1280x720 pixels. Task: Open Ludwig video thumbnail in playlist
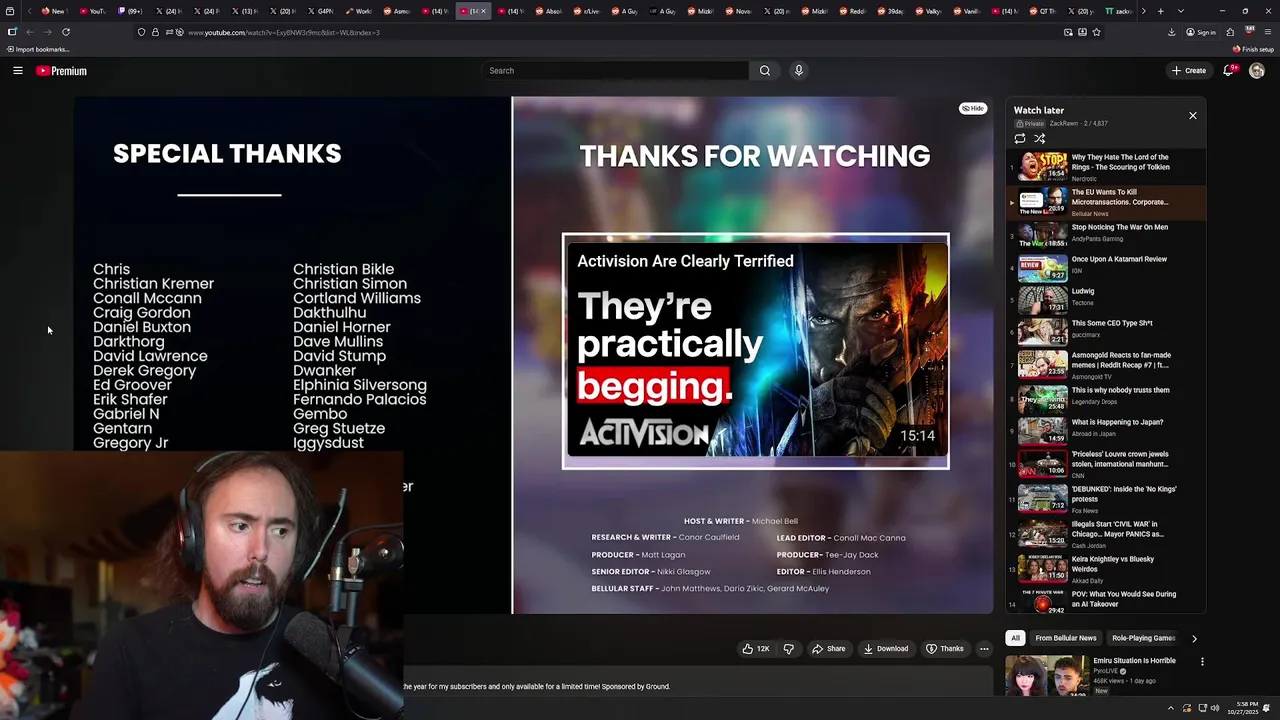pos(1042,300)
